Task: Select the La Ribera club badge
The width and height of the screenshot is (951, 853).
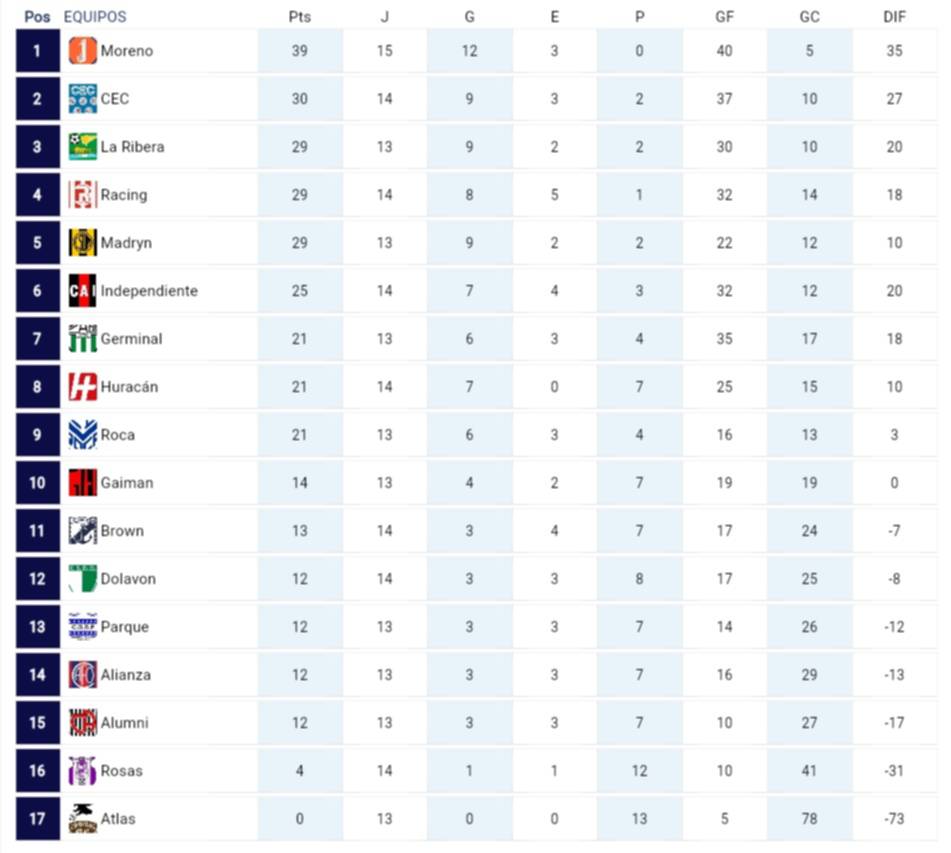Action: 83,147
